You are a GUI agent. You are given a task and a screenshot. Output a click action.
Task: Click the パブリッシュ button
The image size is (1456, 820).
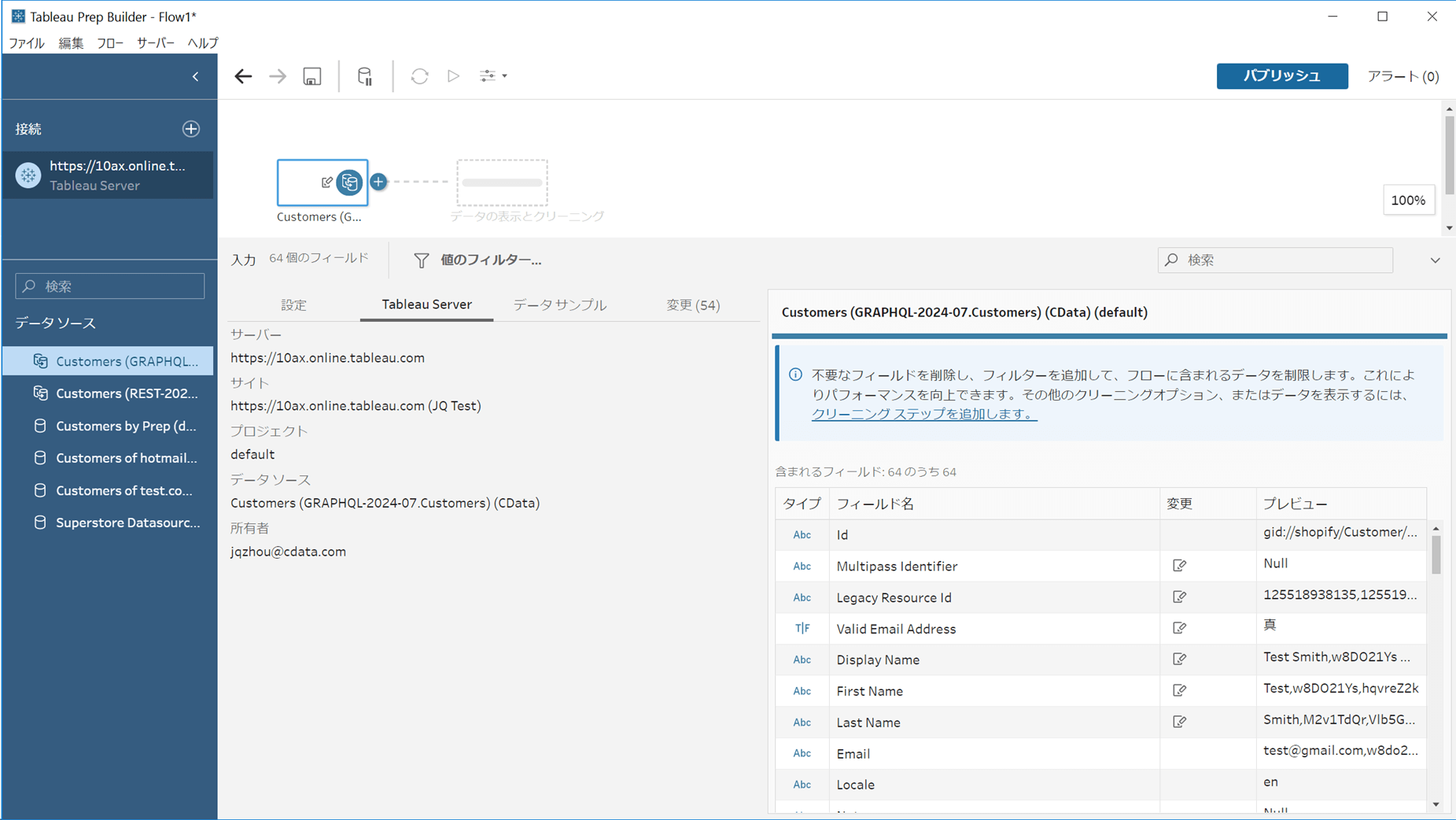(1281, 76)
